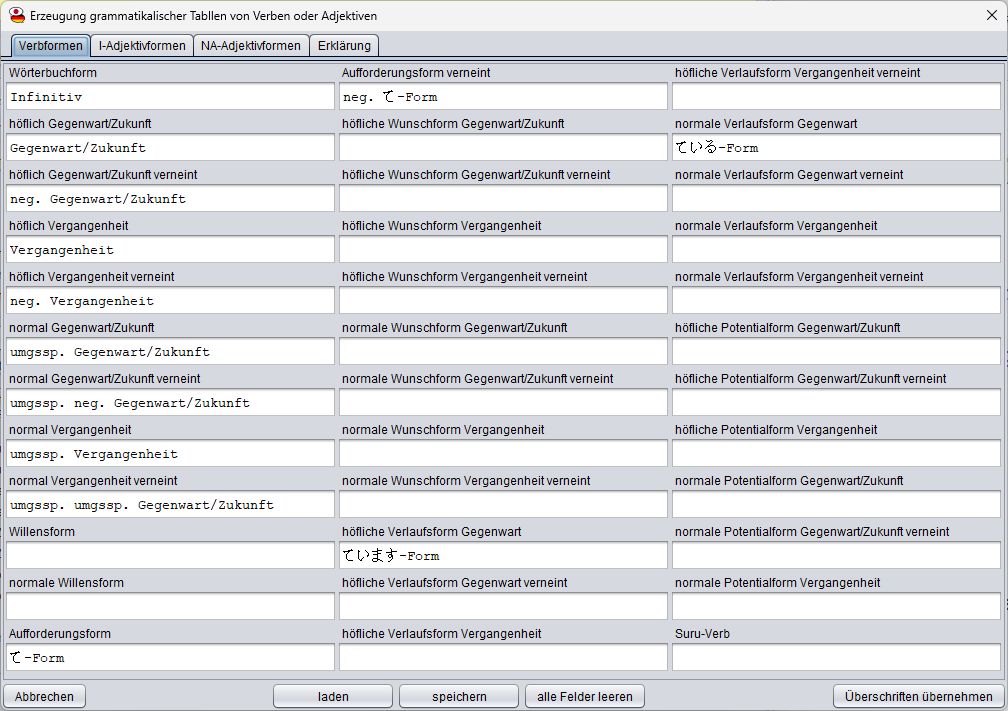The width and height of the screenshot is (1008, 711).
Task: Hit the speichern button
Action: [459, 696]
